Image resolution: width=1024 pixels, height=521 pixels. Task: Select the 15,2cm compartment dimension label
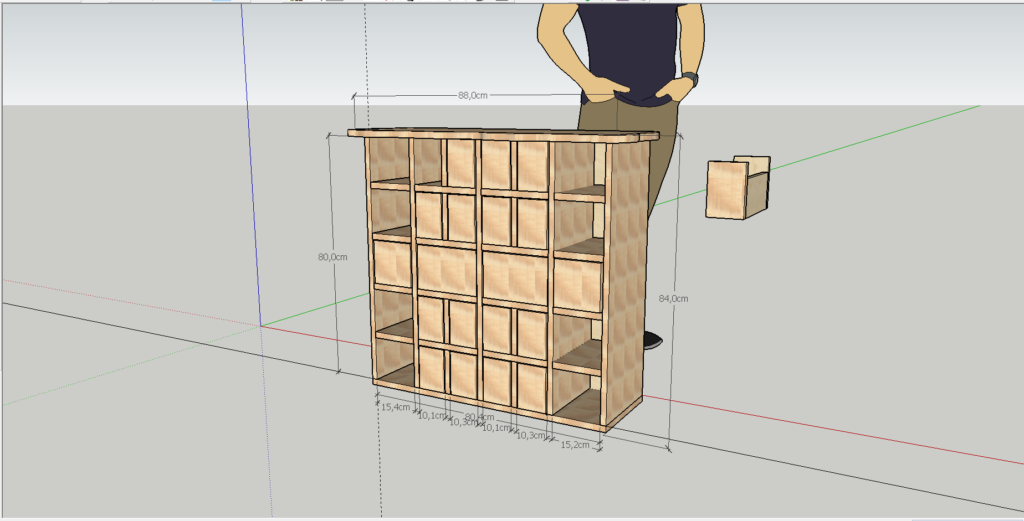[575, 445]
